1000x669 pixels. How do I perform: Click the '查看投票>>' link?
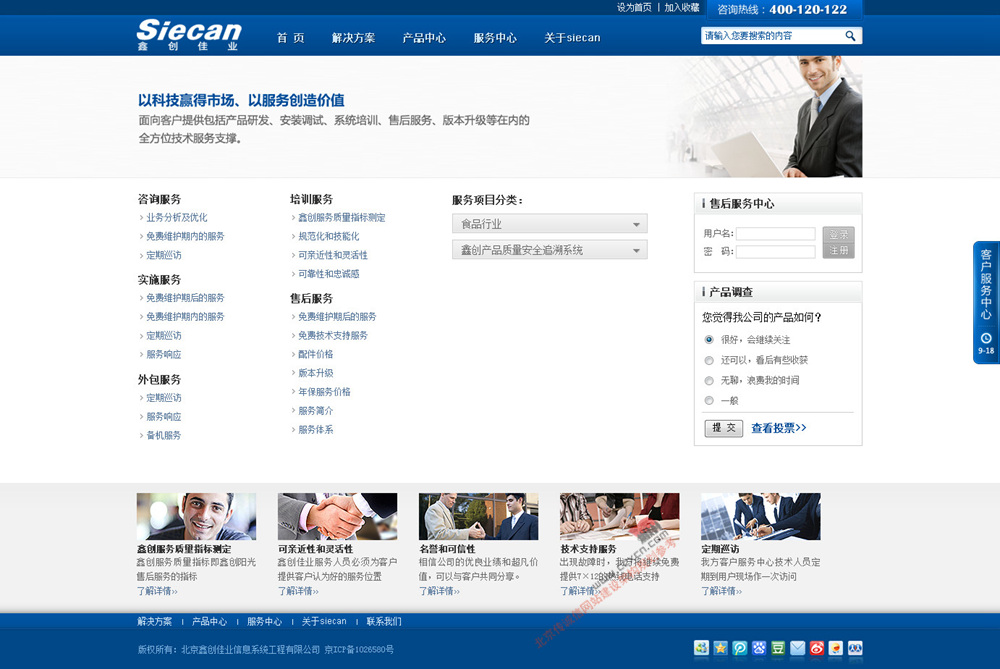[778, 428]
